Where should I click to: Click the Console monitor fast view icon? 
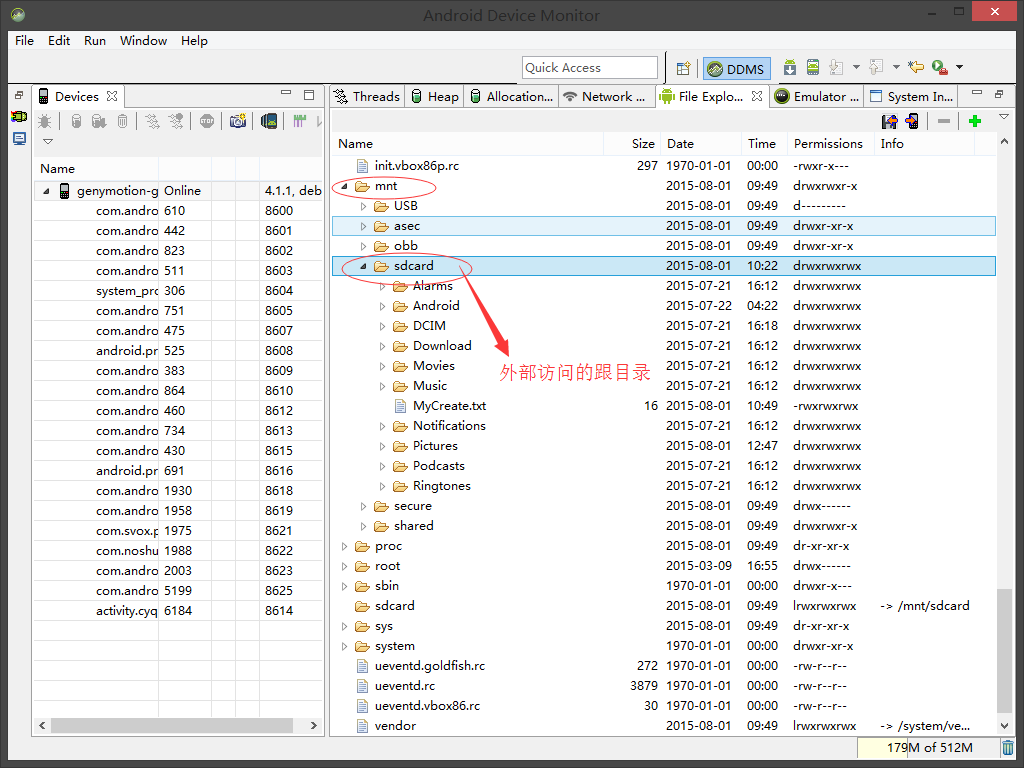pos(19,138)
